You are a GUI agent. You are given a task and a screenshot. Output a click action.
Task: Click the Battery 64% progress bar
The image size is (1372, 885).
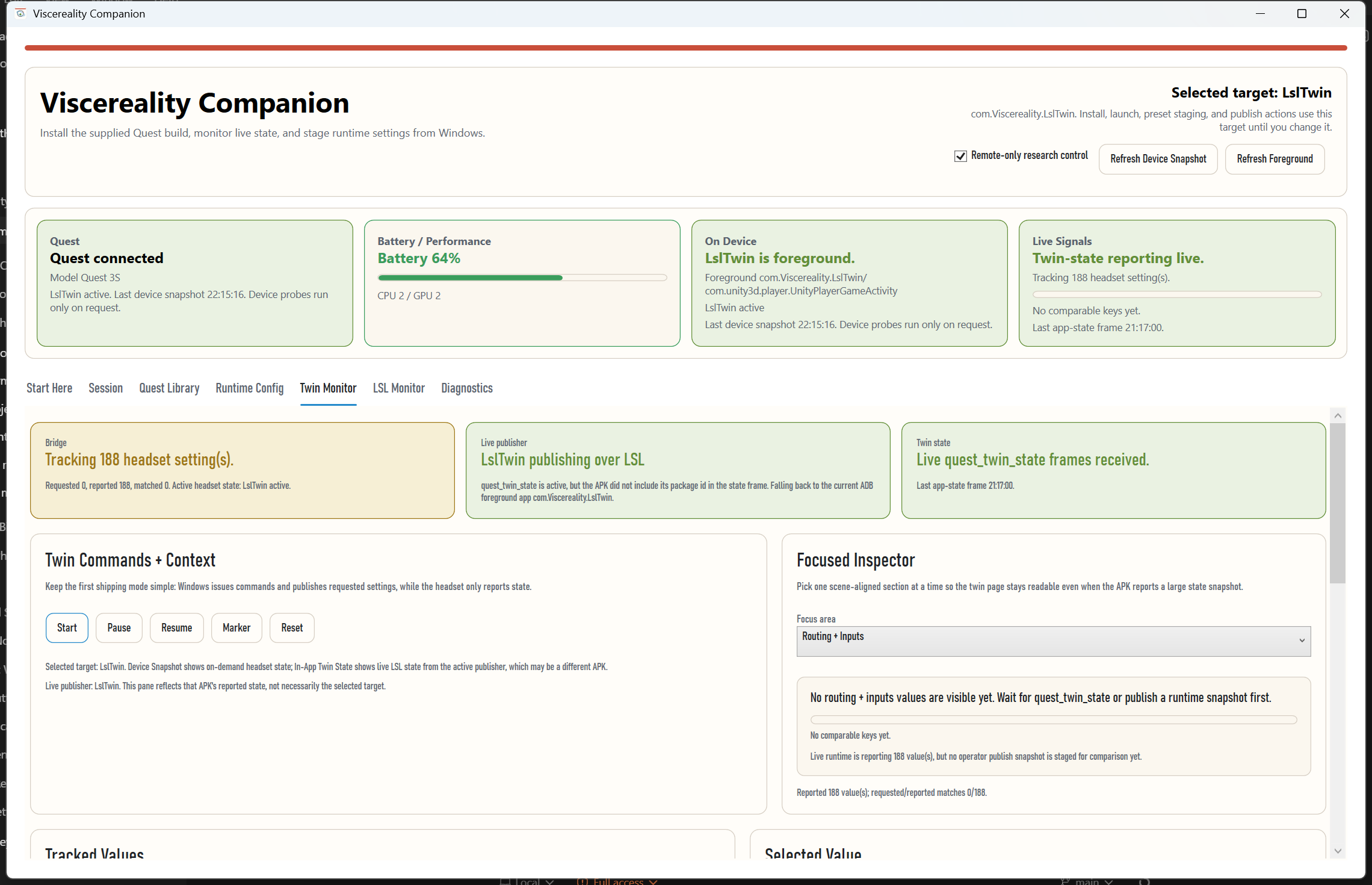point(522,278)
